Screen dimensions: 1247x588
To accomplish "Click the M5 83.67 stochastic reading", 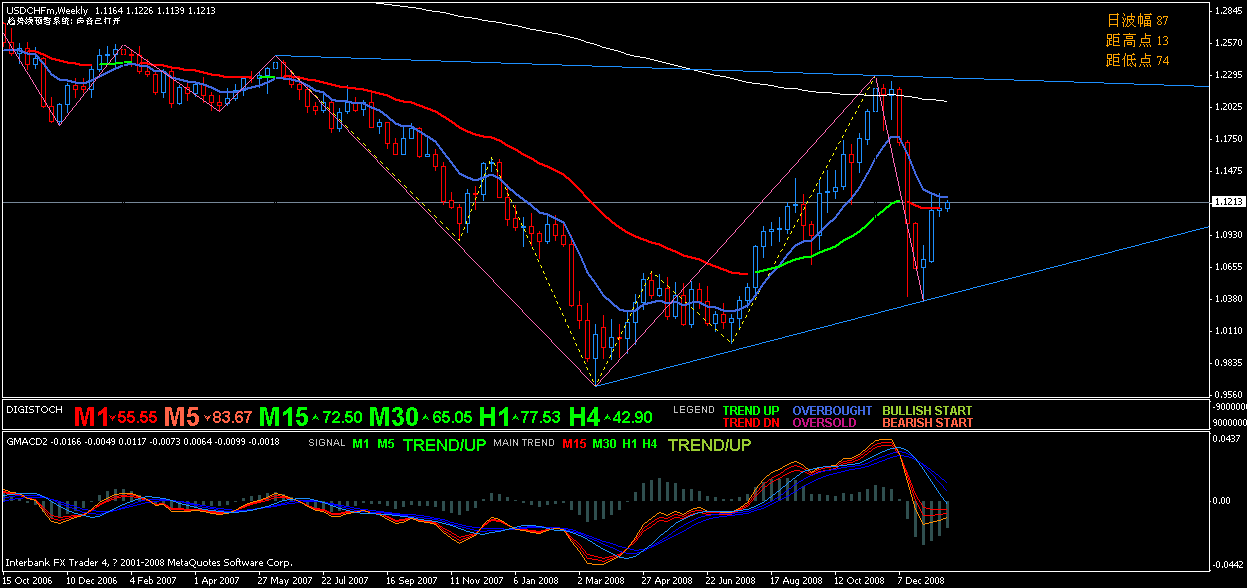I will click(209, 415).
